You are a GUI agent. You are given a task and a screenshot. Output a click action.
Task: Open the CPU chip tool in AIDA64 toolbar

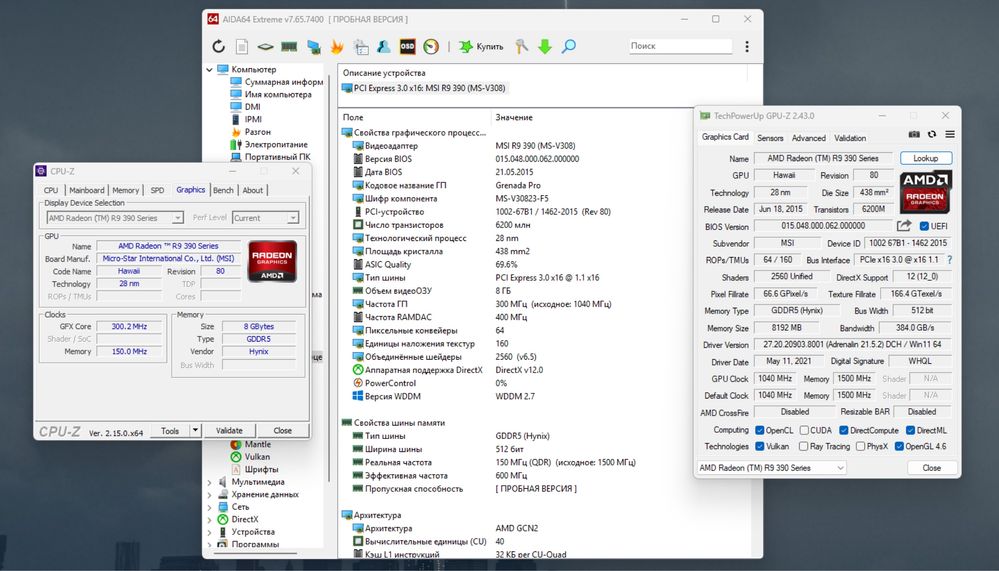pos(265,47)
